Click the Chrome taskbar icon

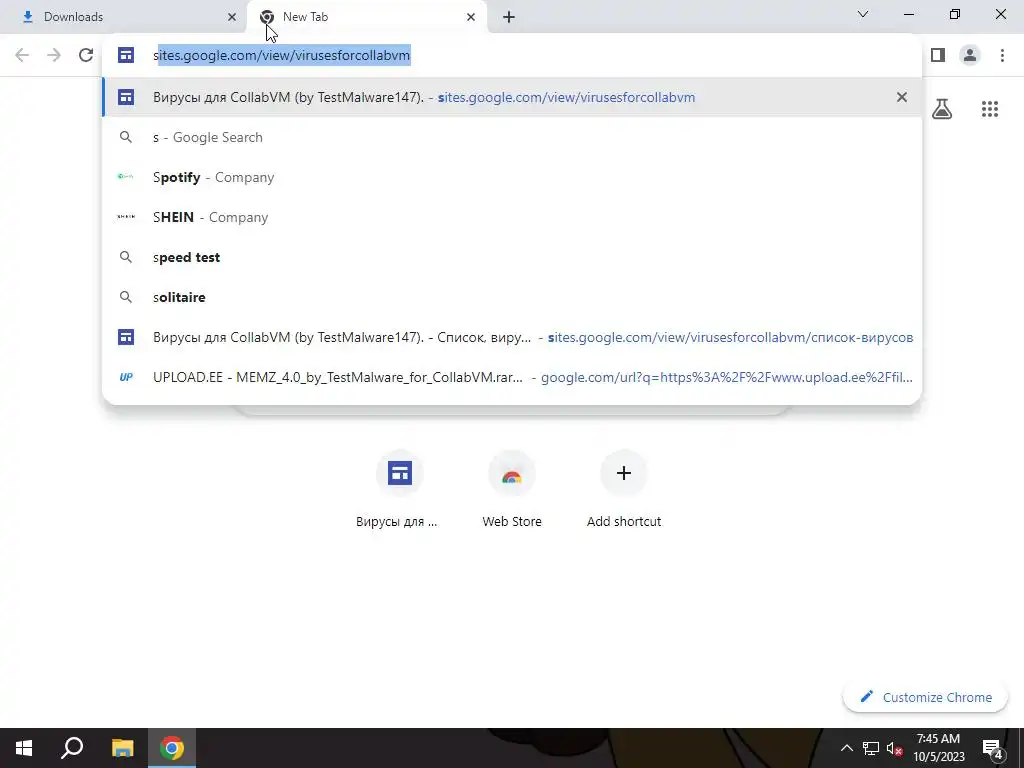tap(172, 748)
